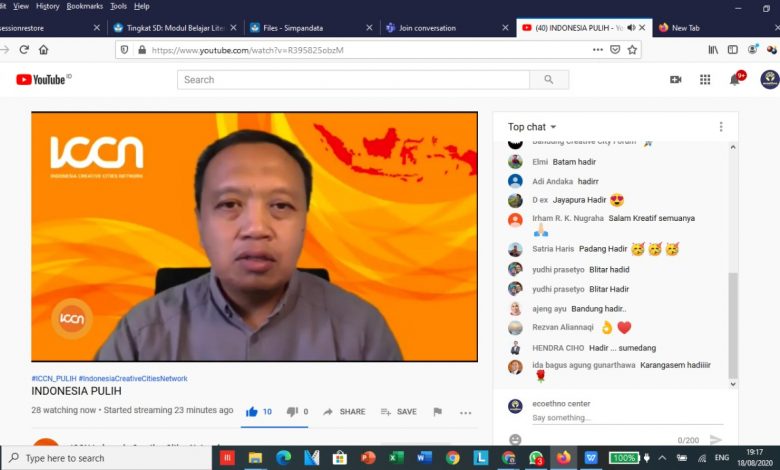Open the YouTube account avatar menu
This screenshot has height=470, width=780.
[x=770, y=80]
